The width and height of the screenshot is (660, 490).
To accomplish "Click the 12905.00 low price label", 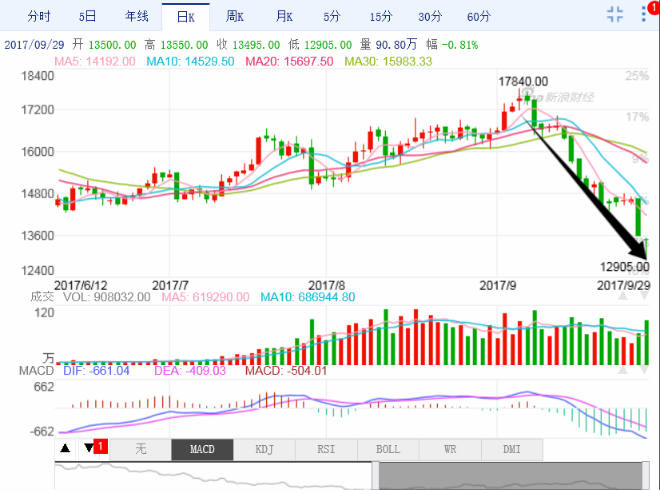I will click(625, 267).
